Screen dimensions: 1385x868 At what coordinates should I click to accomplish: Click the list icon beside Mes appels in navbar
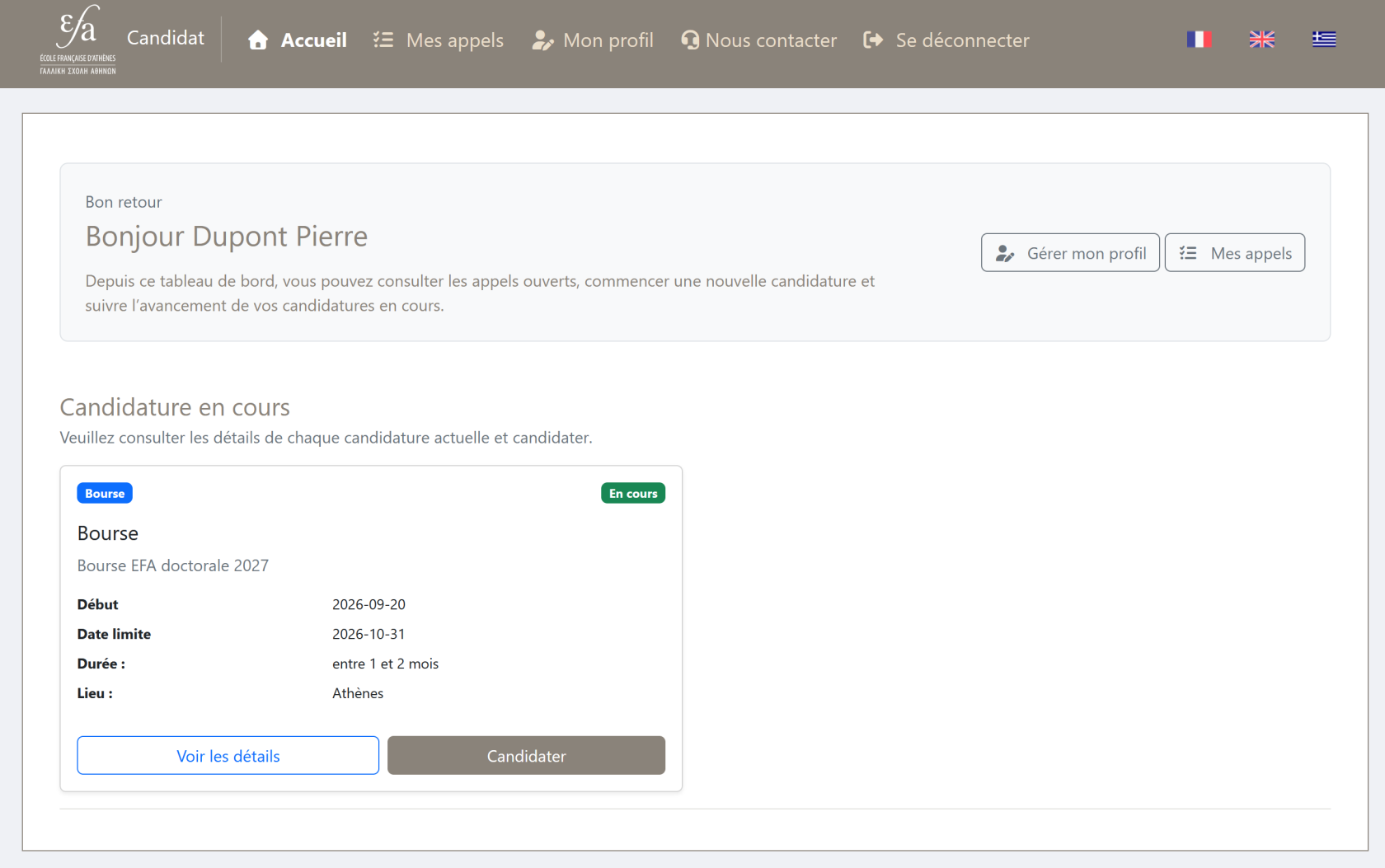click(383, 40)
